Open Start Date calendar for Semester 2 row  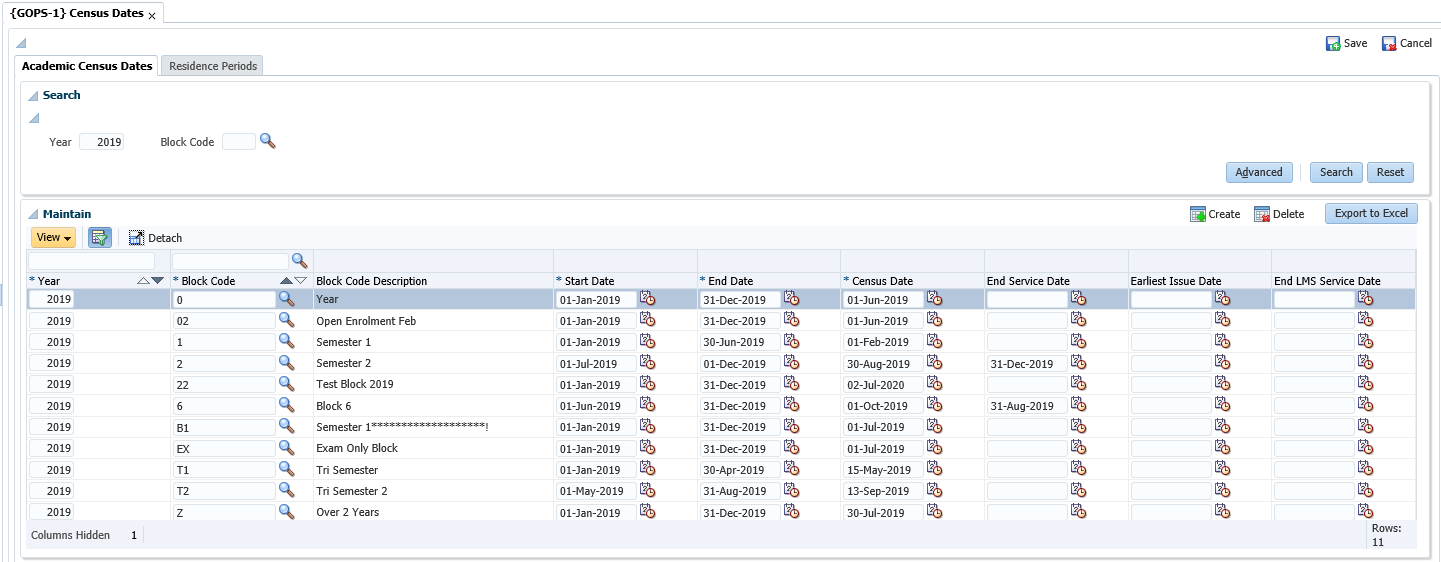[x=648, y=362]
